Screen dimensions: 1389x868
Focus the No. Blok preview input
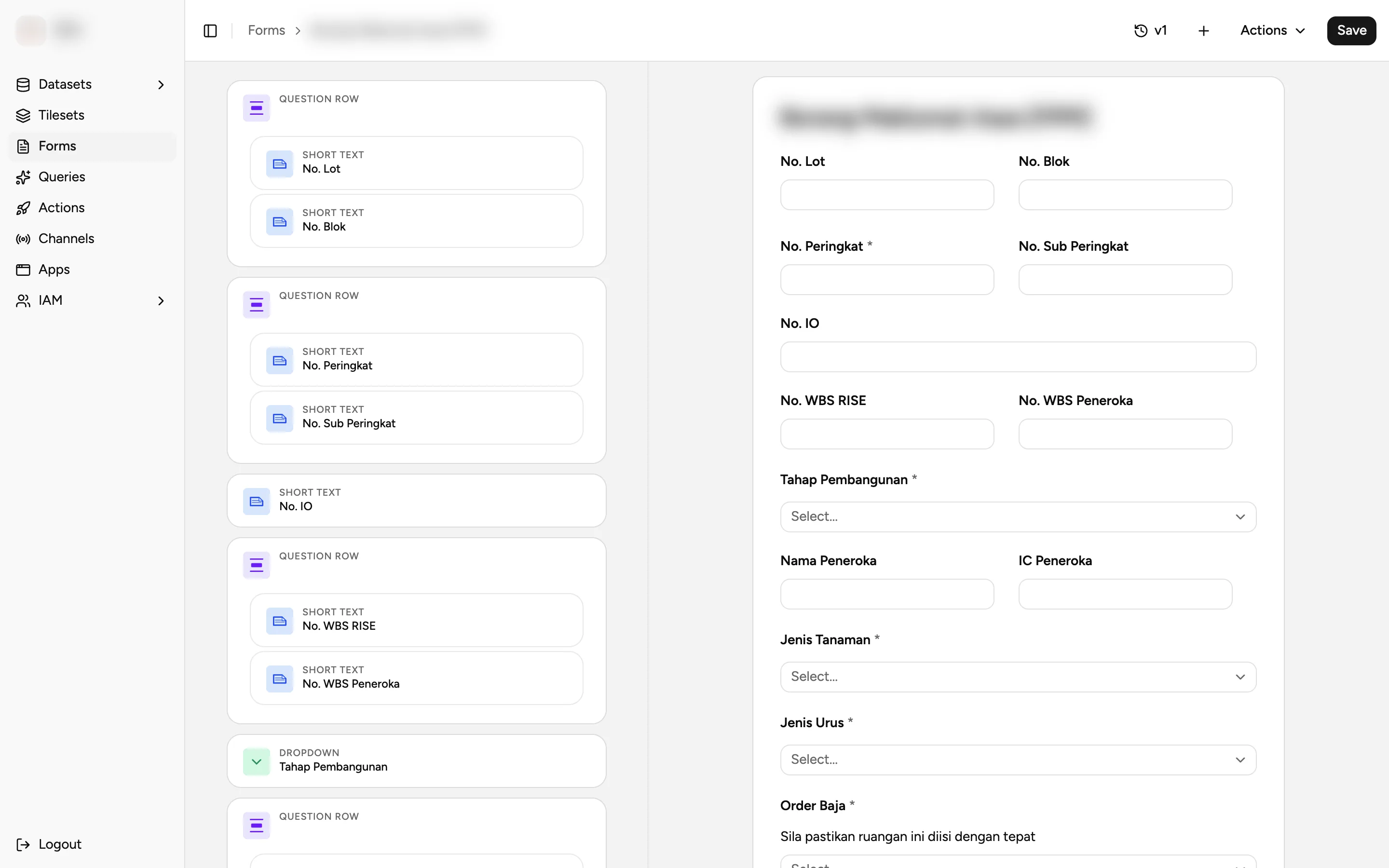click(1125, 195)
